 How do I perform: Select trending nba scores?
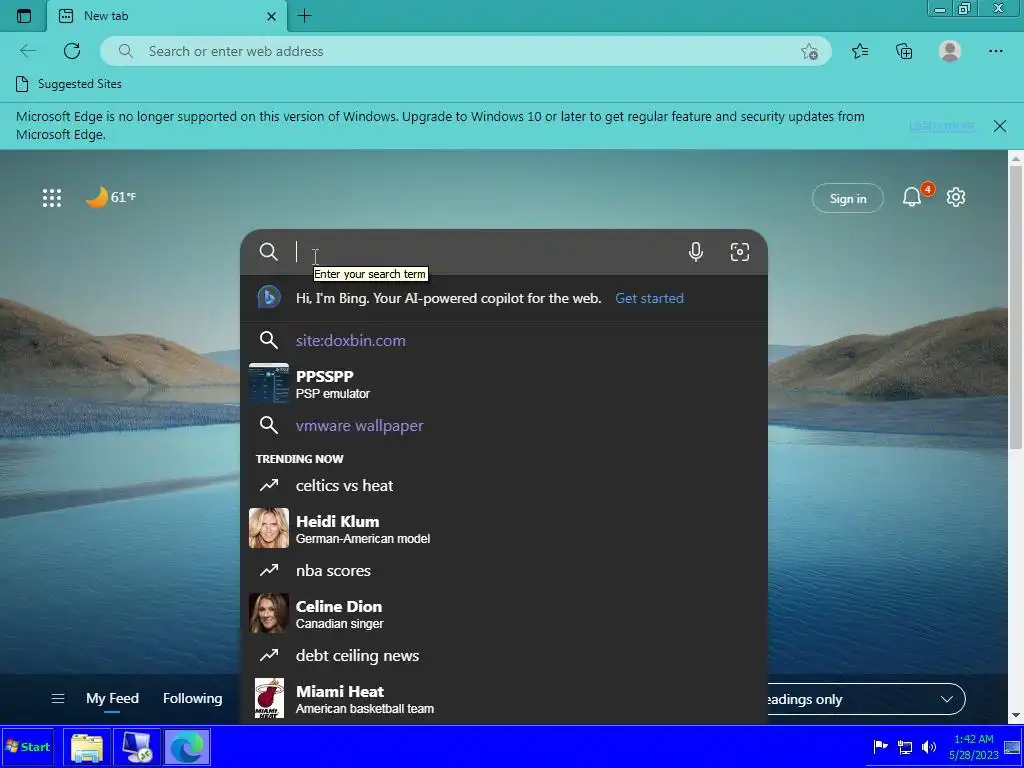504,571
